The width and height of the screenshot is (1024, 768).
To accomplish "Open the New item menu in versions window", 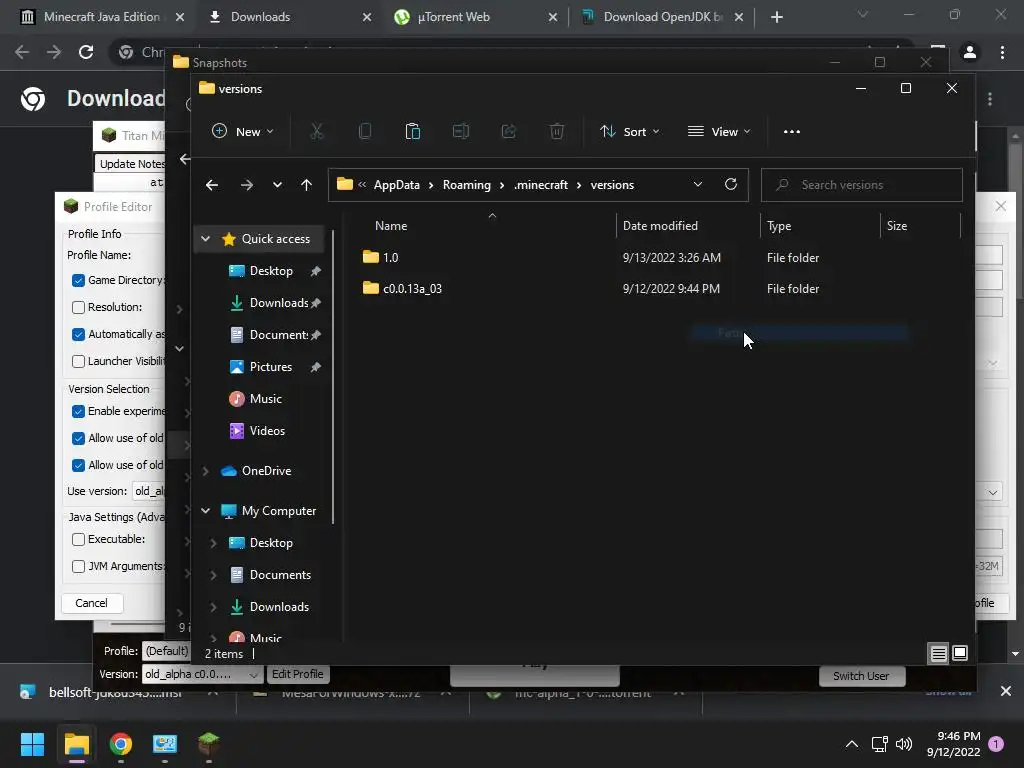I will coord(242,131).
